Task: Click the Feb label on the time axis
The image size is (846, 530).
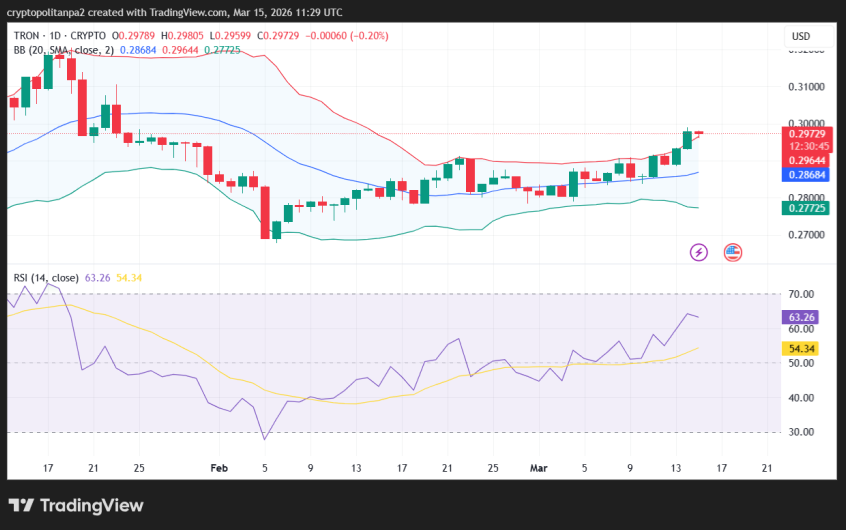Action: coord(216,467)
